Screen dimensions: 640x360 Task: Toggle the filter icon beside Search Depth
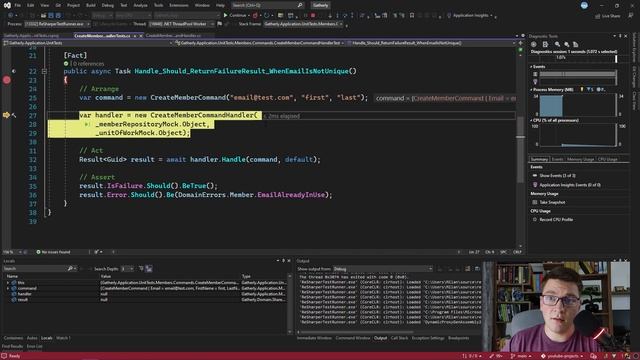click(x=141, y=269)
